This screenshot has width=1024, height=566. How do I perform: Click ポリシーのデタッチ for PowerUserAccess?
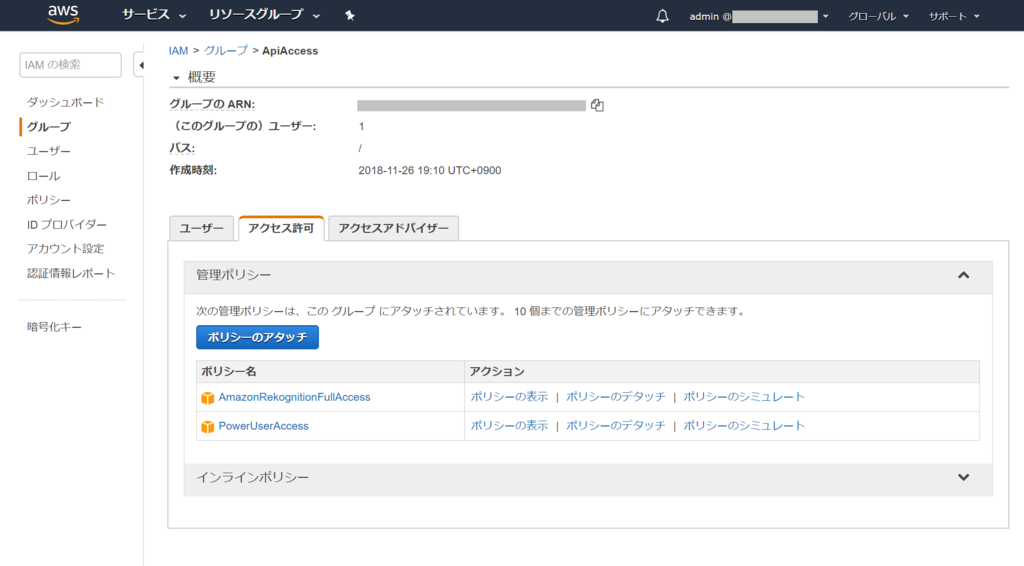[615, 426]
